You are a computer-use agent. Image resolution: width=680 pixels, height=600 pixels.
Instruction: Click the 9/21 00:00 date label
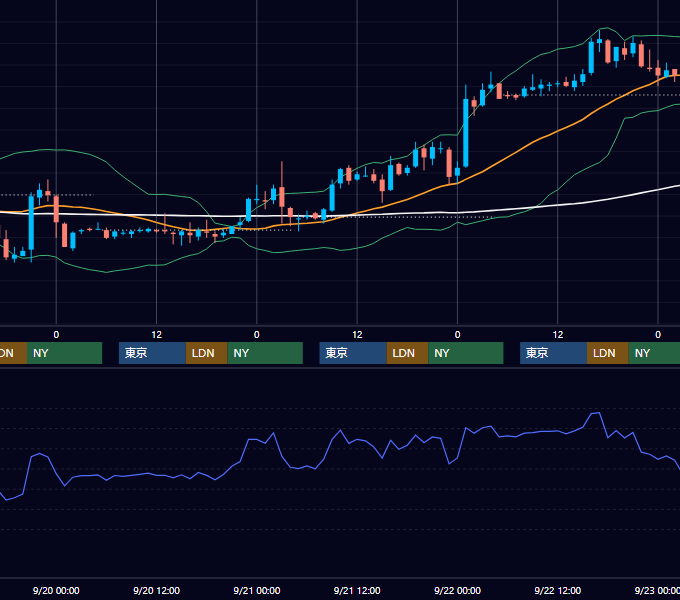(x=257, y=590)
